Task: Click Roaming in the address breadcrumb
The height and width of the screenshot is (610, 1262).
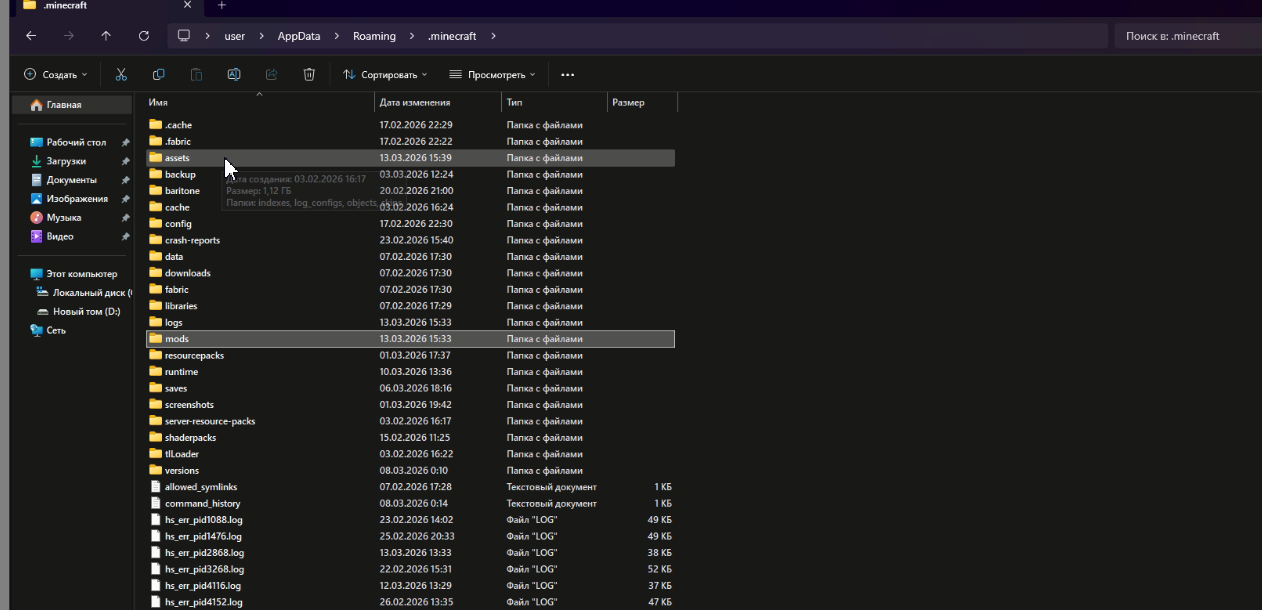Action: pos(374,36)
